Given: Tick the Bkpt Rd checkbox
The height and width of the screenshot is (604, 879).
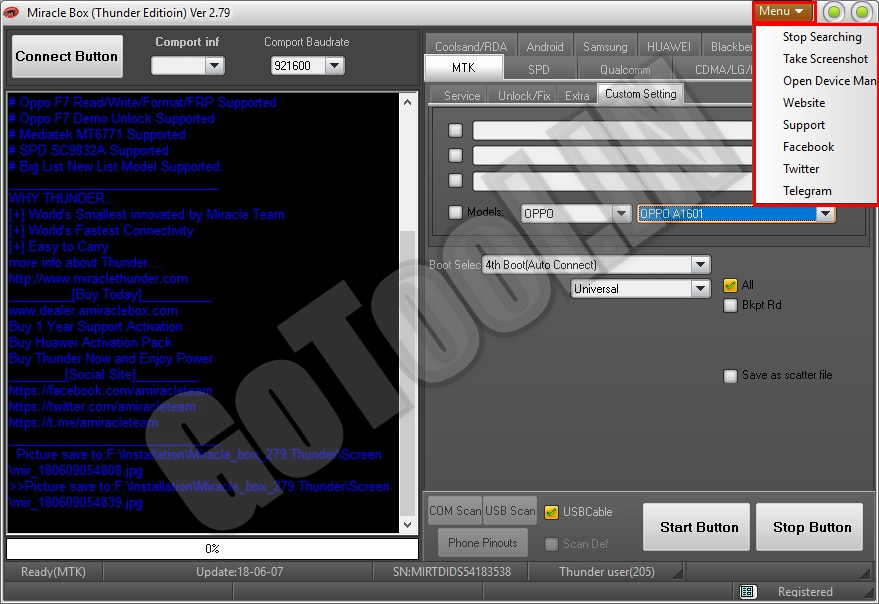Looking at the screenshot, I should point(730,306).
